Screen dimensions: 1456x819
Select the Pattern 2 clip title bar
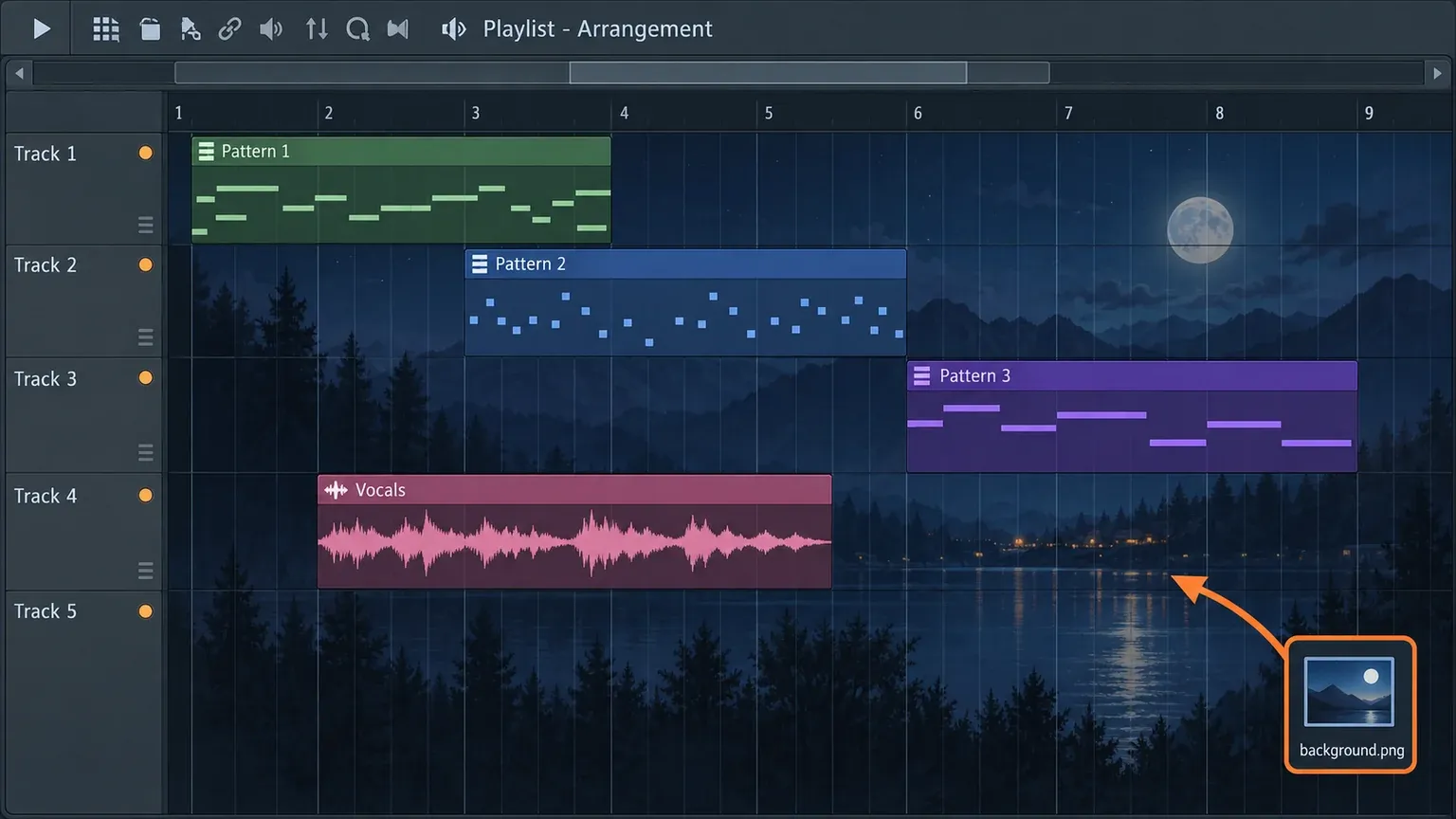coord(685,264)
